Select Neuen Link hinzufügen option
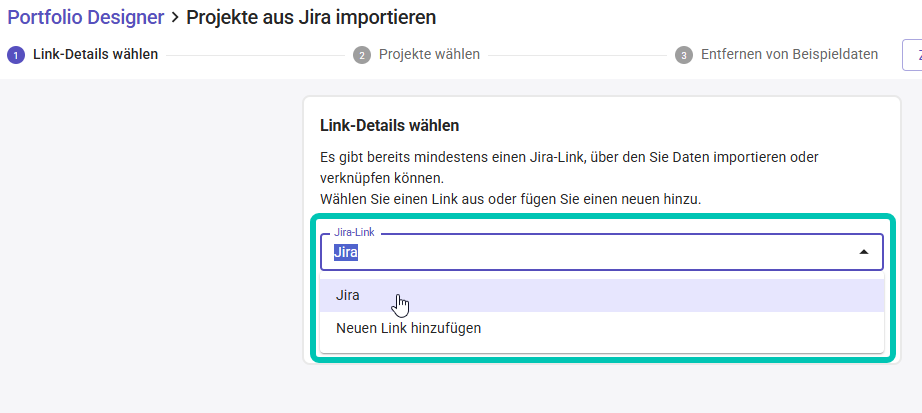Image resolution: width=922 pixels, height=413 pixels. tap(602, 328)
